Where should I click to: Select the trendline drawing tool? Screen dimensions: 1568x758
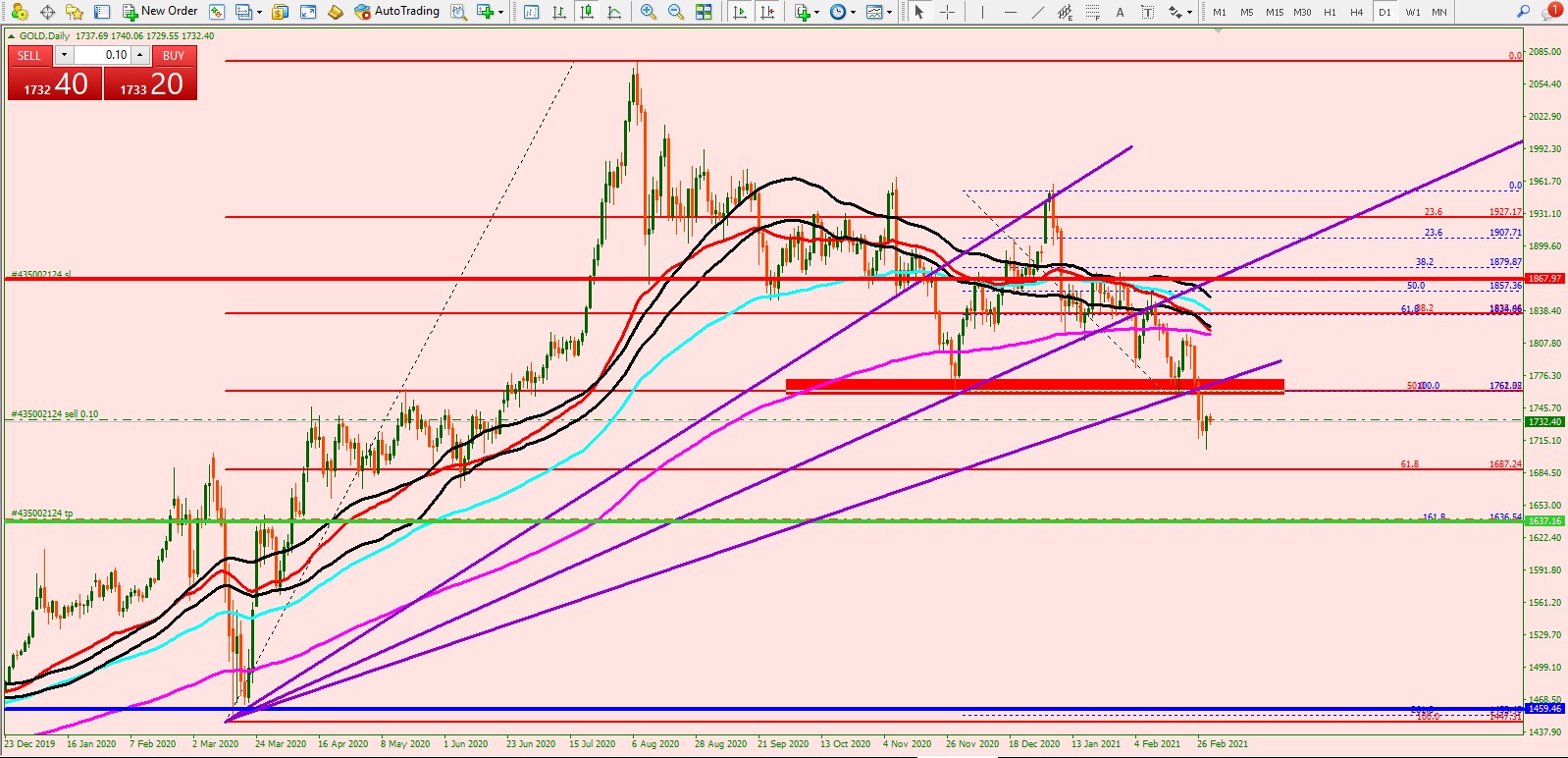click(1037, 12)
